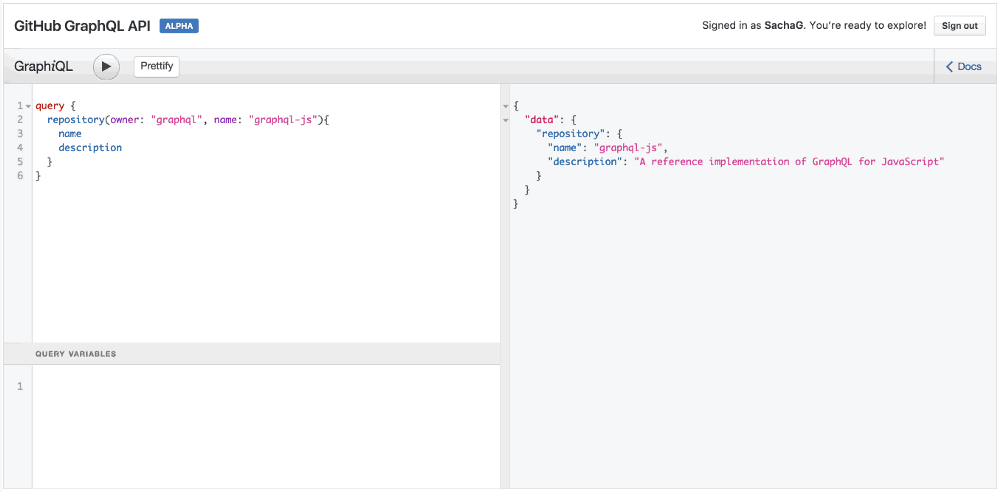Toggle the Query Variables panel header
Screen dimensions: 1000x492
pos(76,354)
